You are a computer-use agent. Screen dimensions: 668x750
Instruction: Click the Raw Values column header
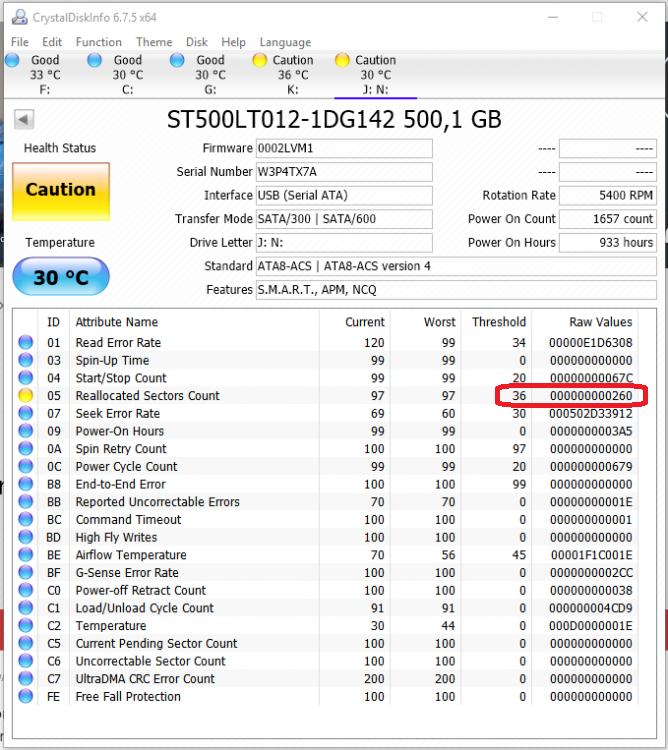[x=601, y=322]
